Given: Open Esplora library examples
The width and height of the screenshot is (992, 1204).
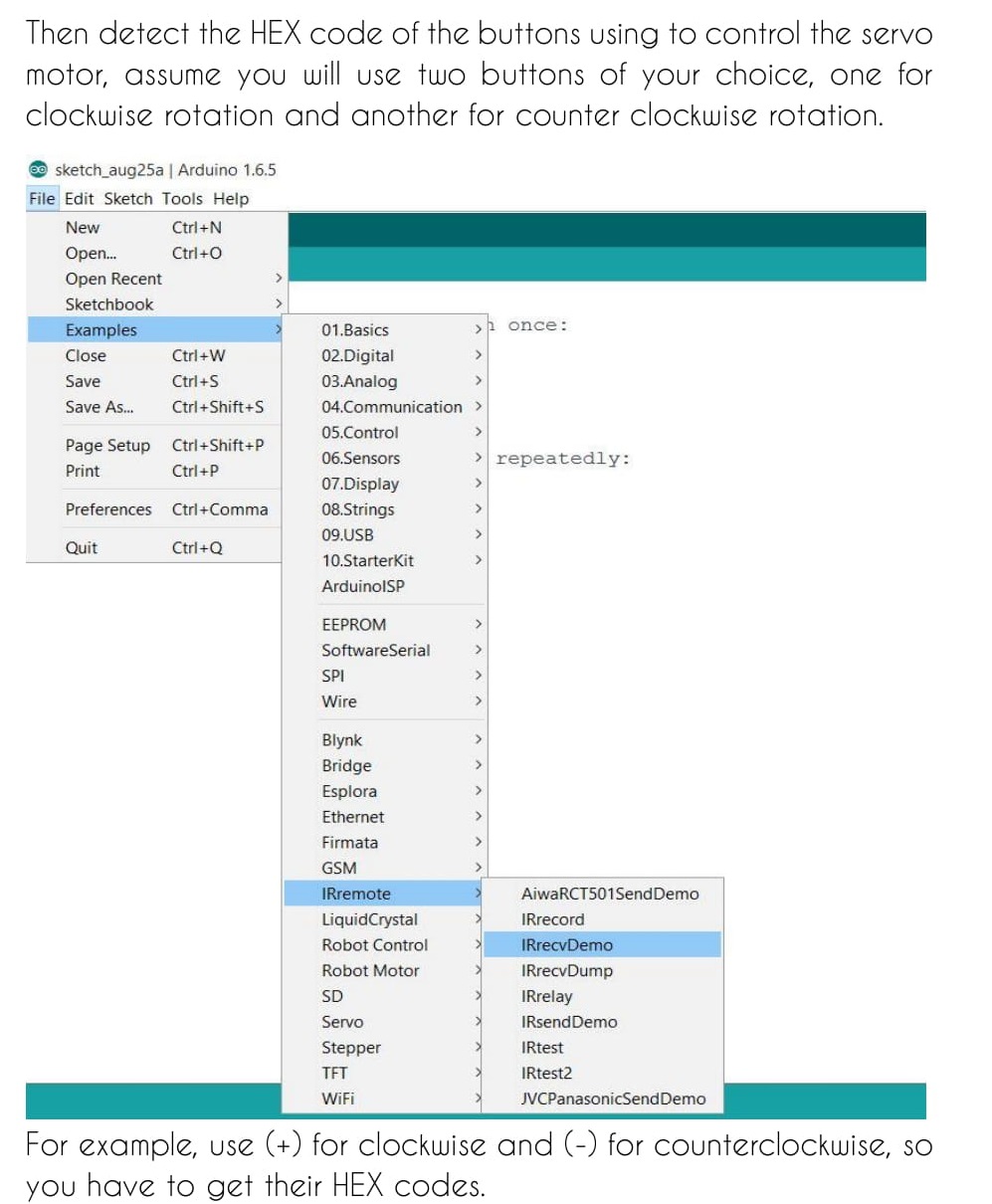Looking at the screenshot, I should tap(385, 792).
